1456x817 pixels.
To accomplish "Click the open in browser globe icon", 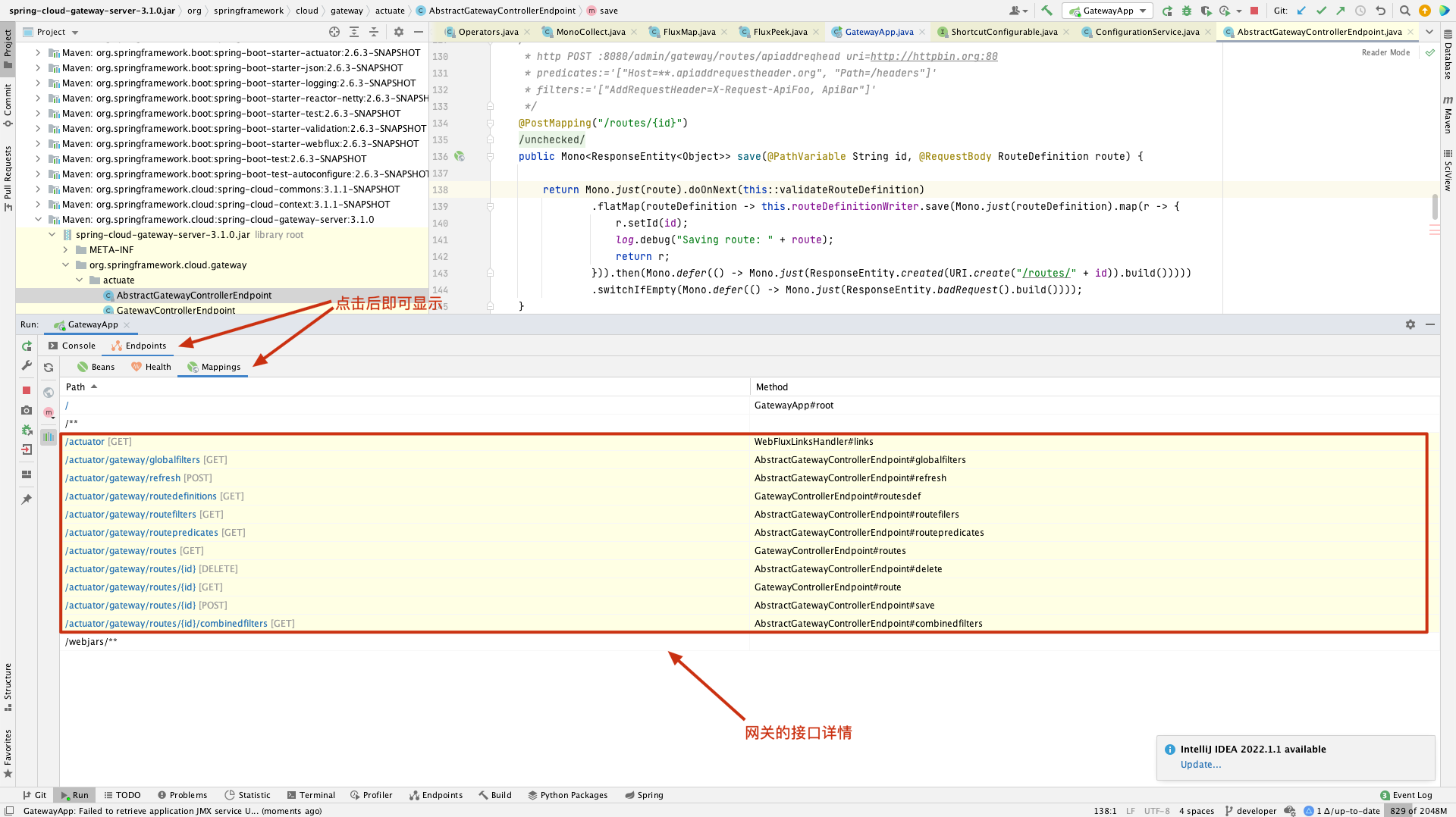I will tap(49, 392).
